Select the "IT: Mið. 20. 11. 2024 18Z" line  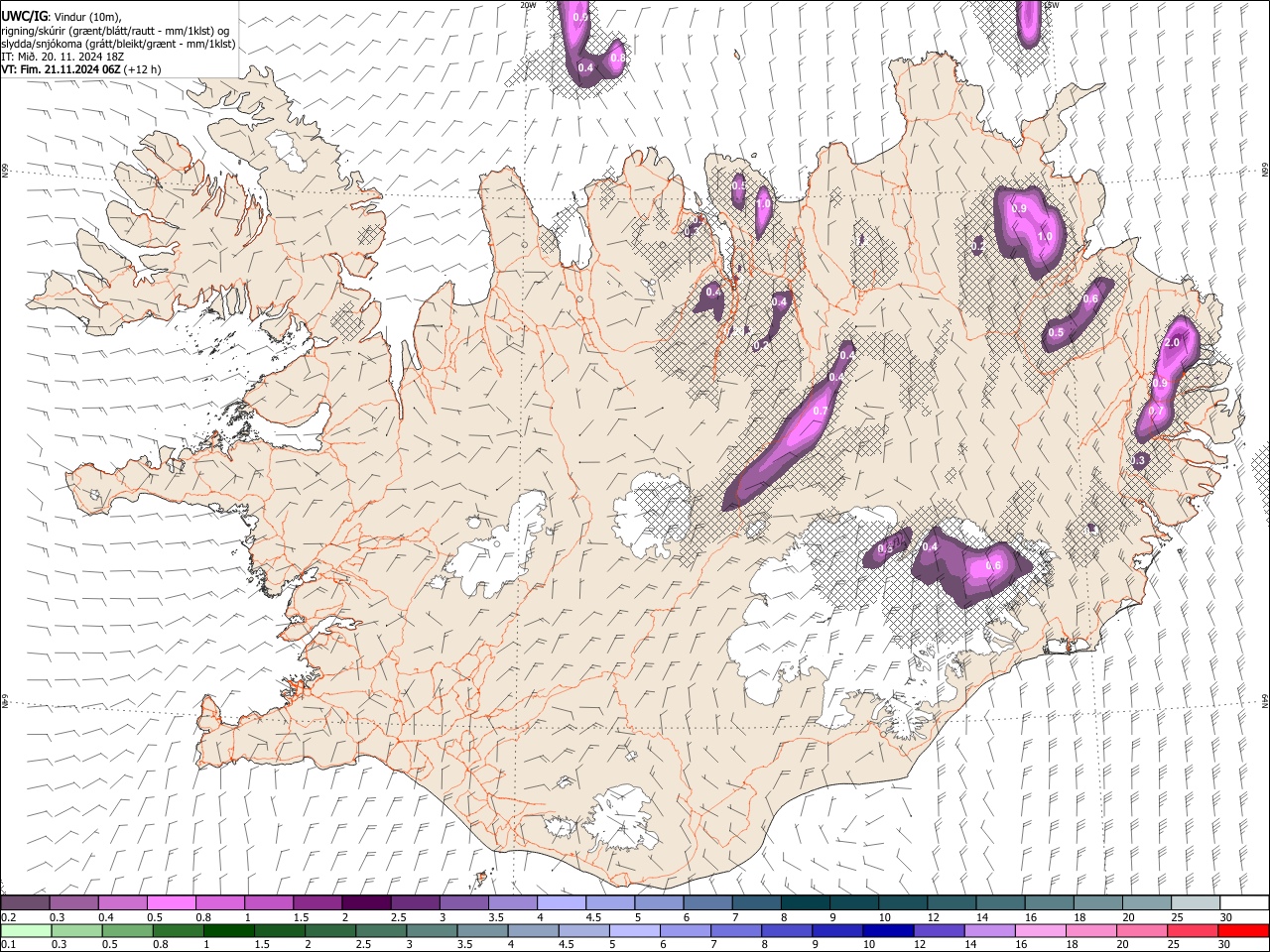point(63,57)
